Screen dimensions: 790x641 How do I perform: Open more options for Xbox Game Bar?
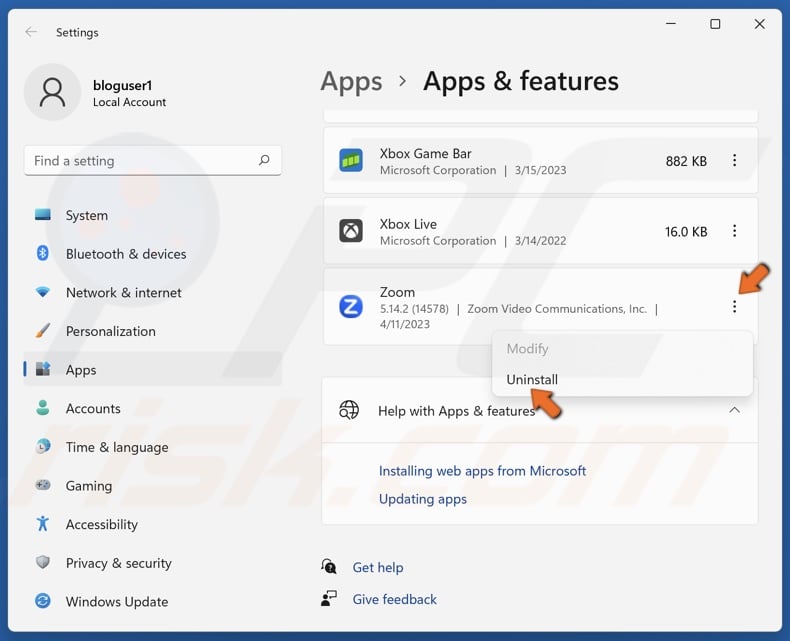click(x=735, y=160)
